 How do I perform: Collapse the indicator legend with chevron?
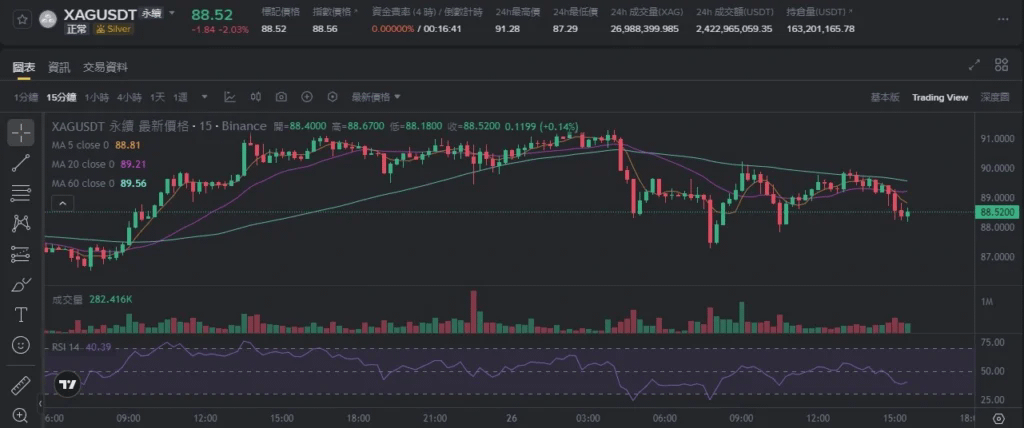pos(63,204)
